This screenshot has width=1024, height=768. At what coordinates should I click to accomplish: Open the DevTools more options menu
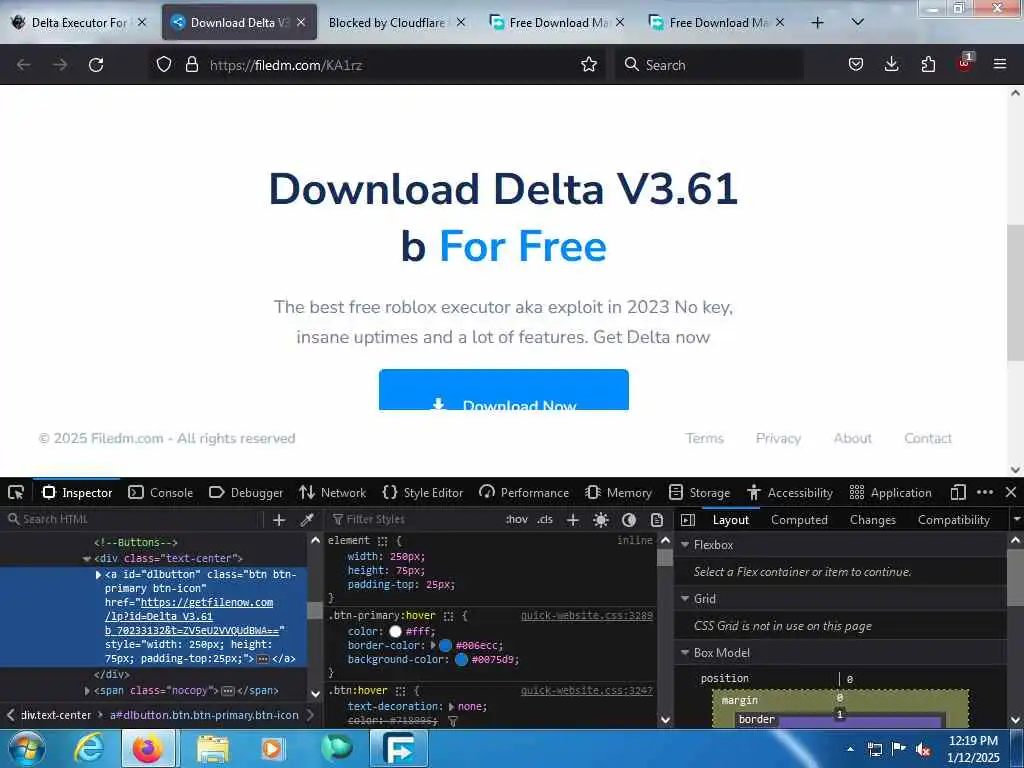(985, 492)
